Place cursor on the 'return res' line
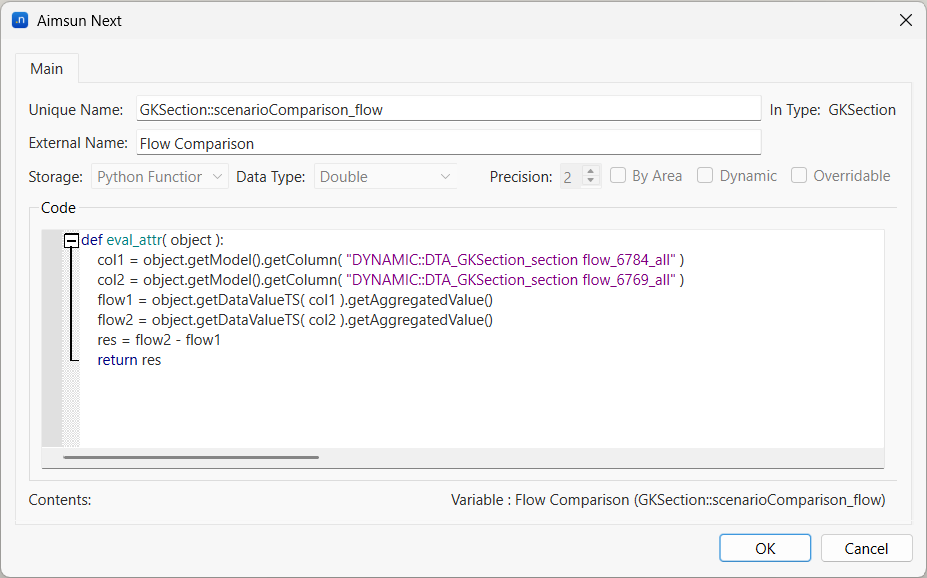 tap(129, 360)
